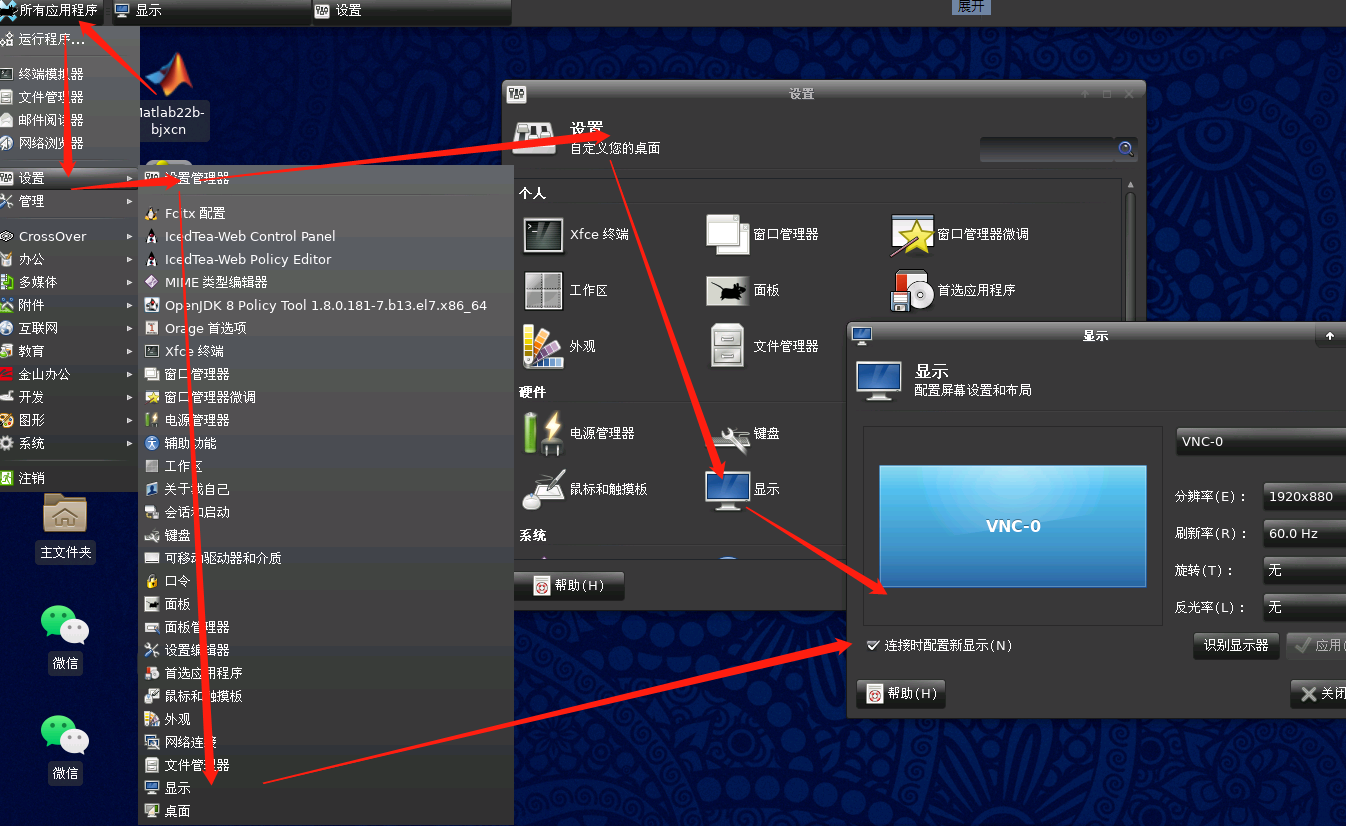
Task: Open 窗口管理器 icon in Settings window
Action: click(727, 234)
